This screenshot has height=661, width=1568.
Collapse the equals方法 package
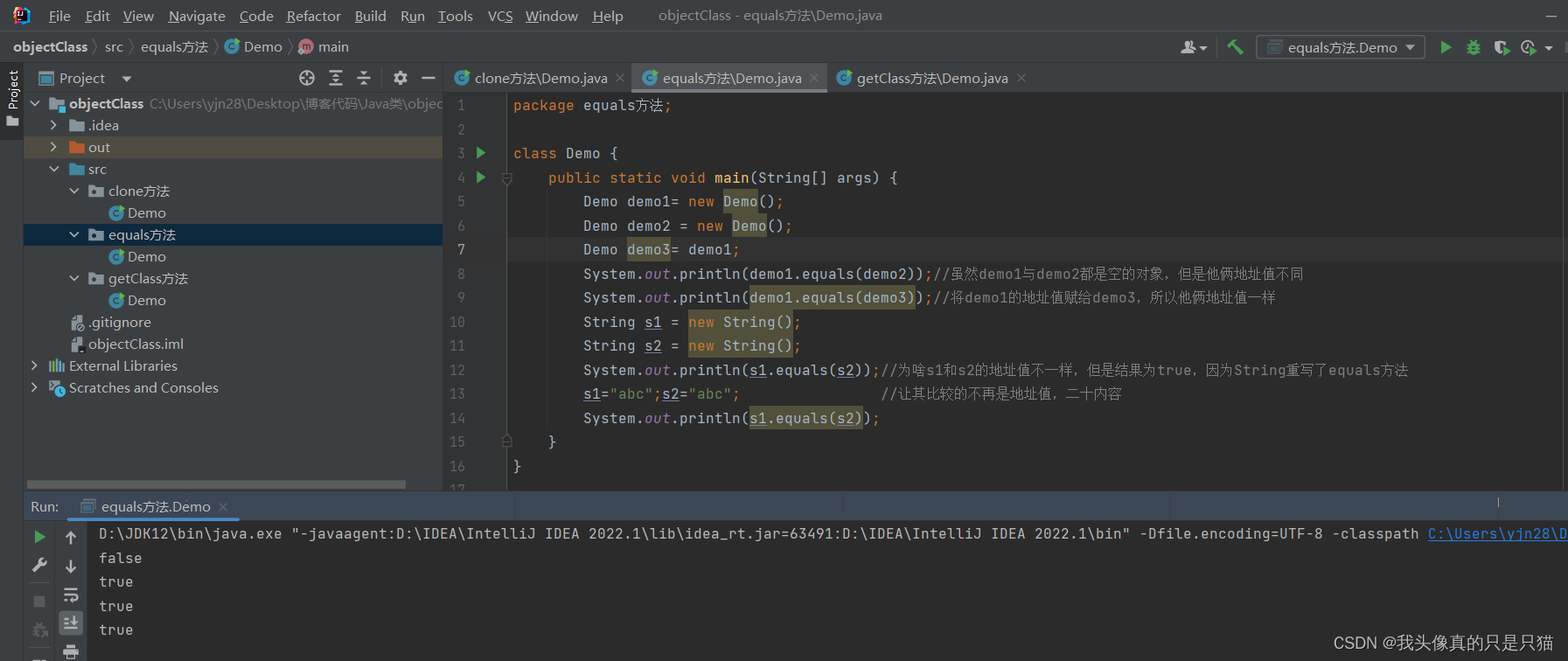(74, 234)
